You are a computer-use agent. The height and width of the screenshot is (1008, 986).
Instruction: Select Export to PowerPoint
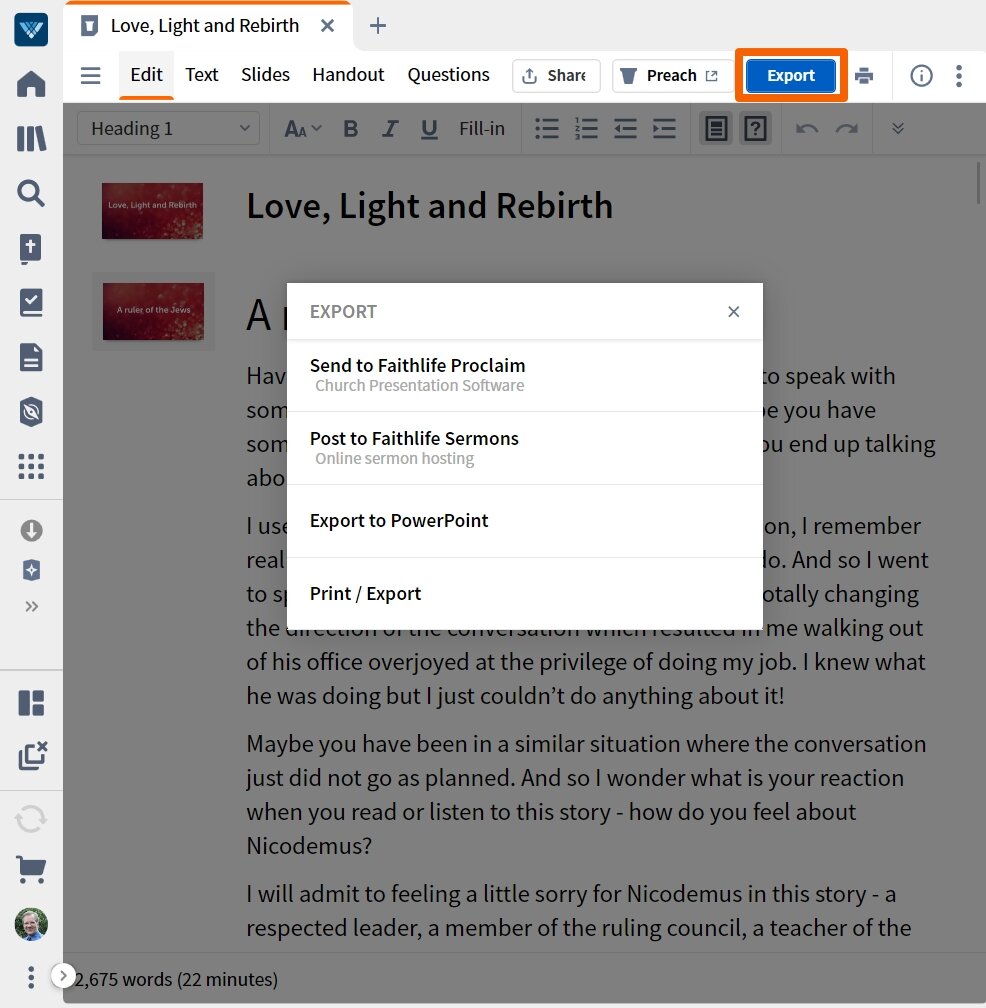click(524, 521)
